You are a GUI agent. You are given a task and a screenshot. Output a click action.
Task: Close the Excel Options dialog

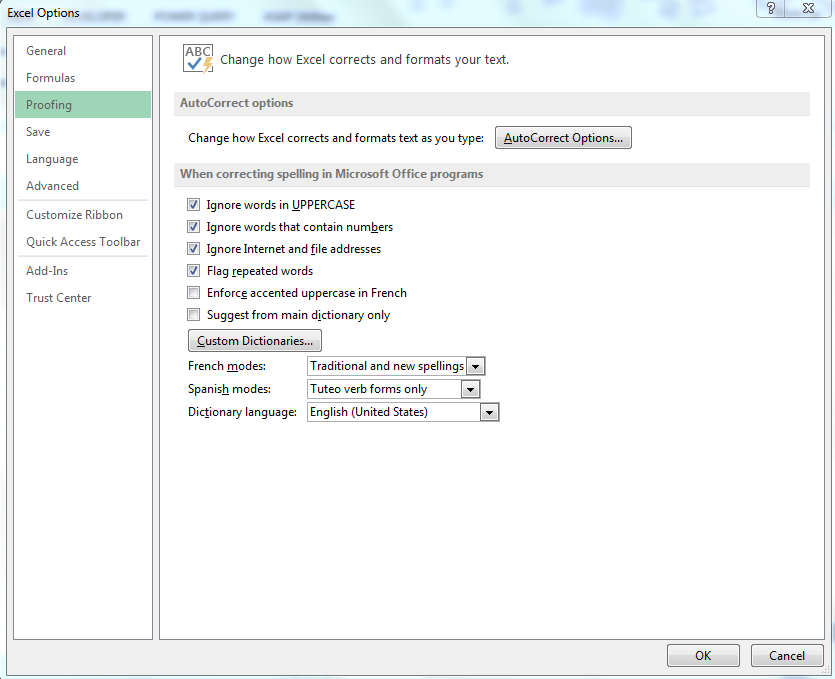[806, 9]
